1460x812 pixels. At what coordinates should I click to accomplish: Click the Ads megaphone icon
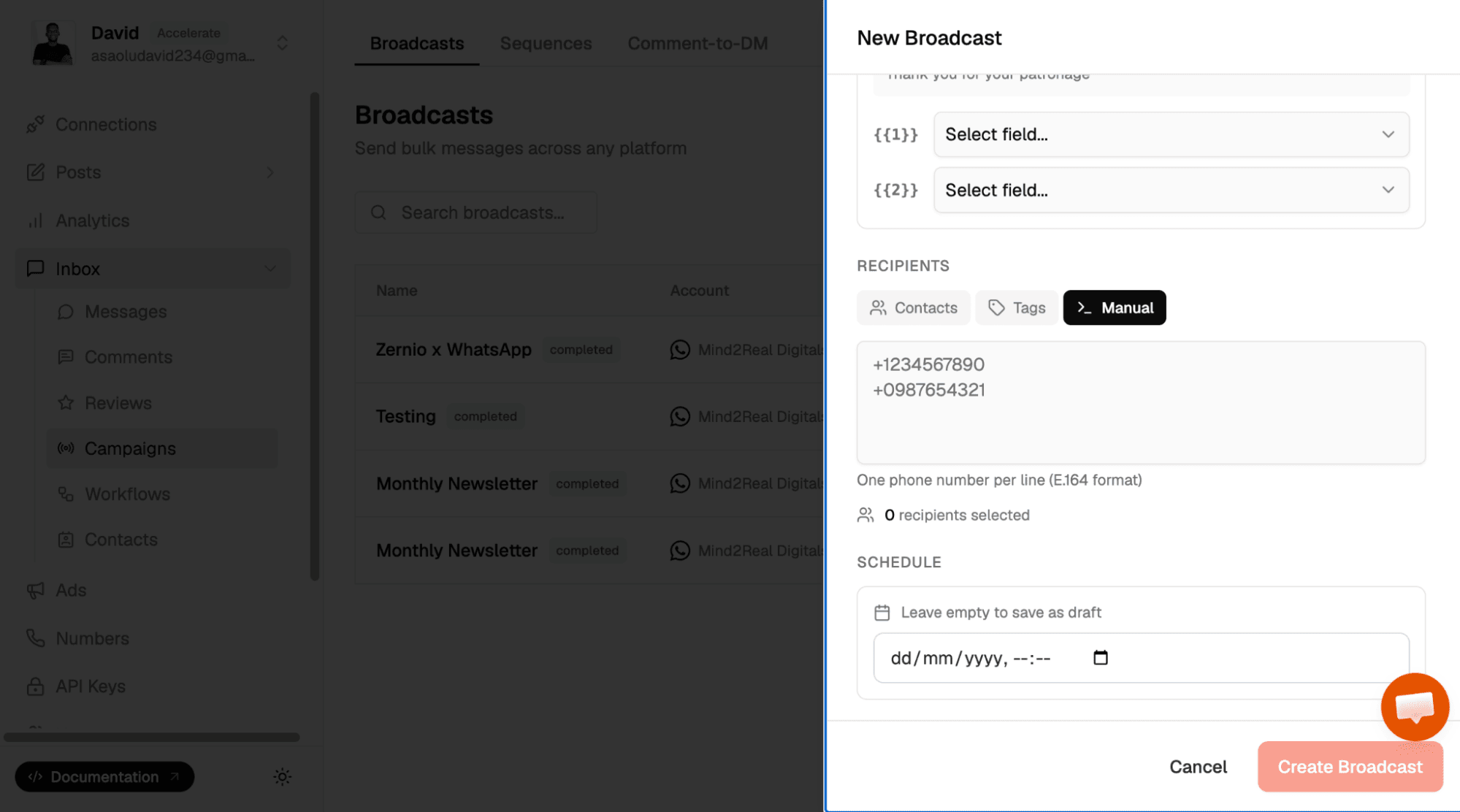coord(35,590)
